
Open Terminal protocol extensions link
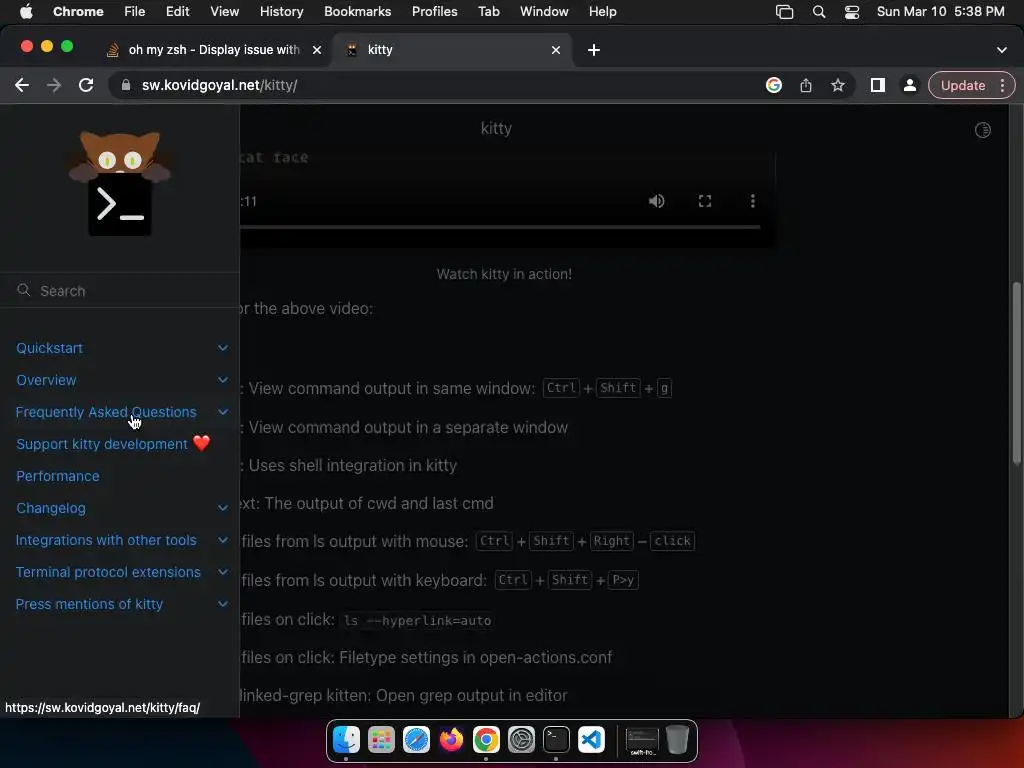click(108, 571)
